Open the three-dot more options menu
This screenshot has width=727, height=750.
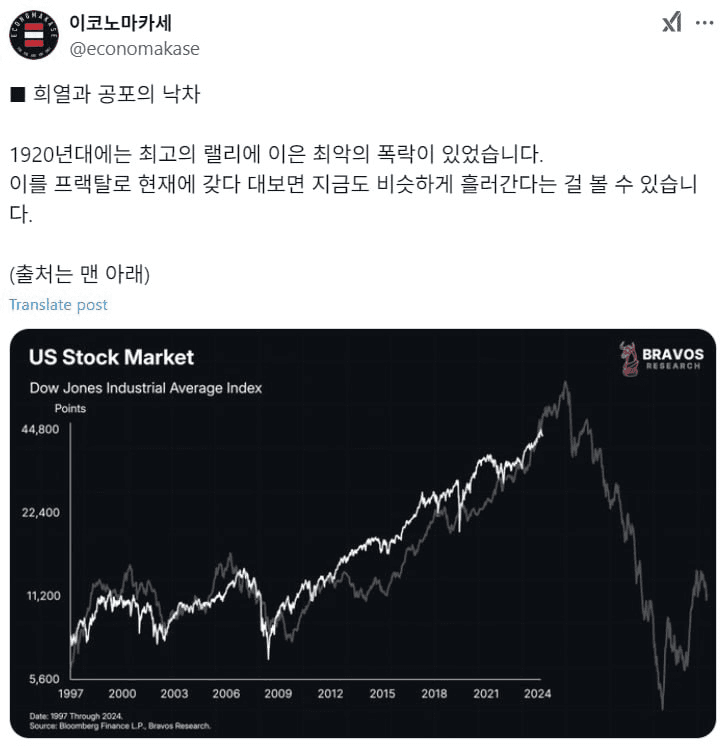tap(705, 22)
